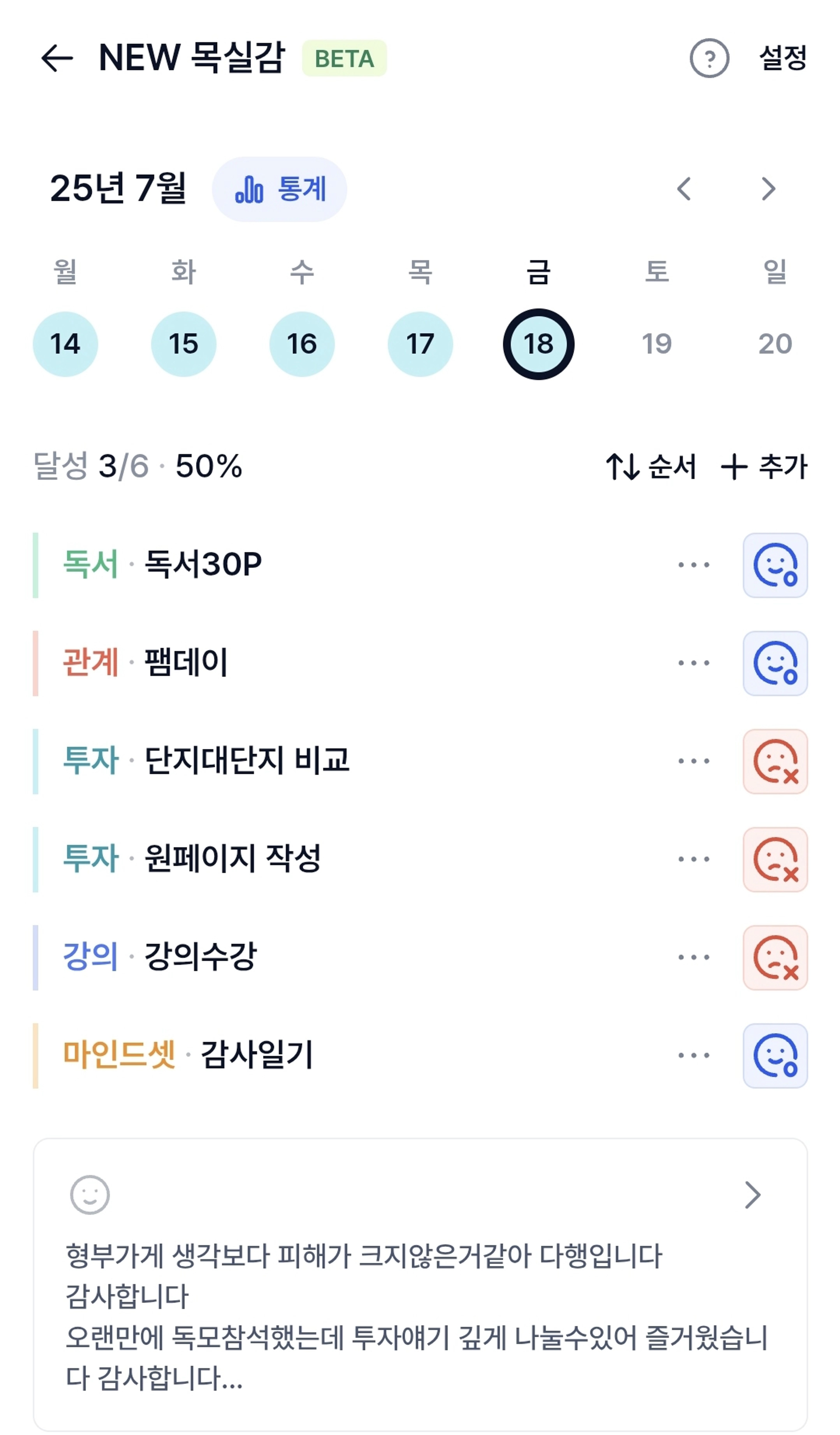Tap the light blue circle for date 14
This screenshot has width=840, height=1435.
point(65,344)
